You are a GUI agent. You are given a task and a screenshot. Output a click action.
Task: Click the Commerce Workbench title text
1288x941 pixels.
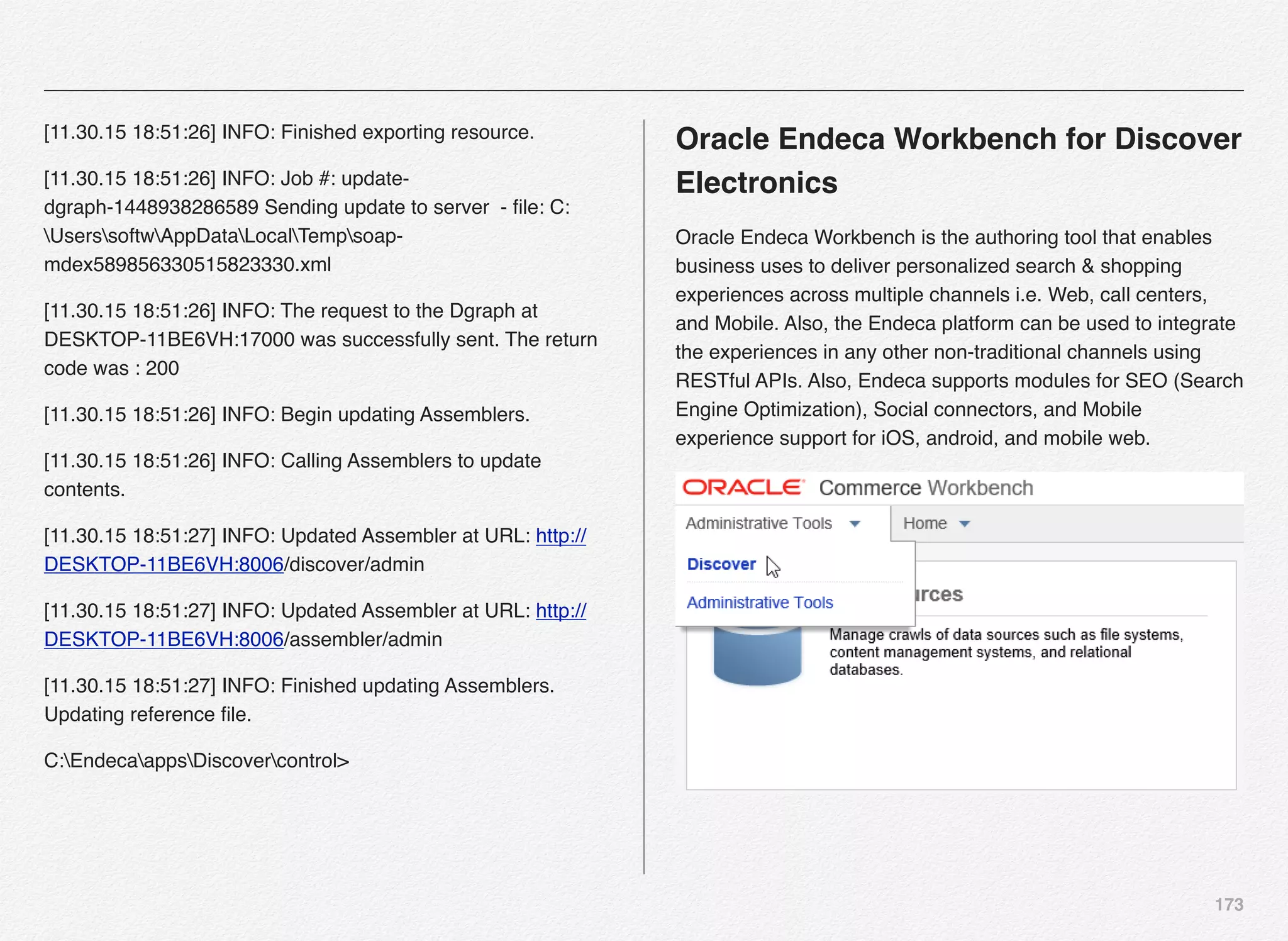926,488
